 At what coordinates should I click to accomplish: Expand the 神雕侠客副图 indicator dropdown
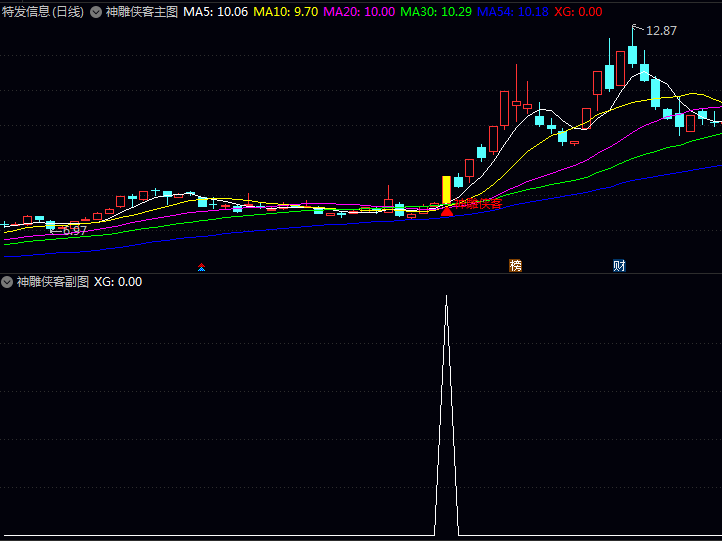[x=7, y=282]
